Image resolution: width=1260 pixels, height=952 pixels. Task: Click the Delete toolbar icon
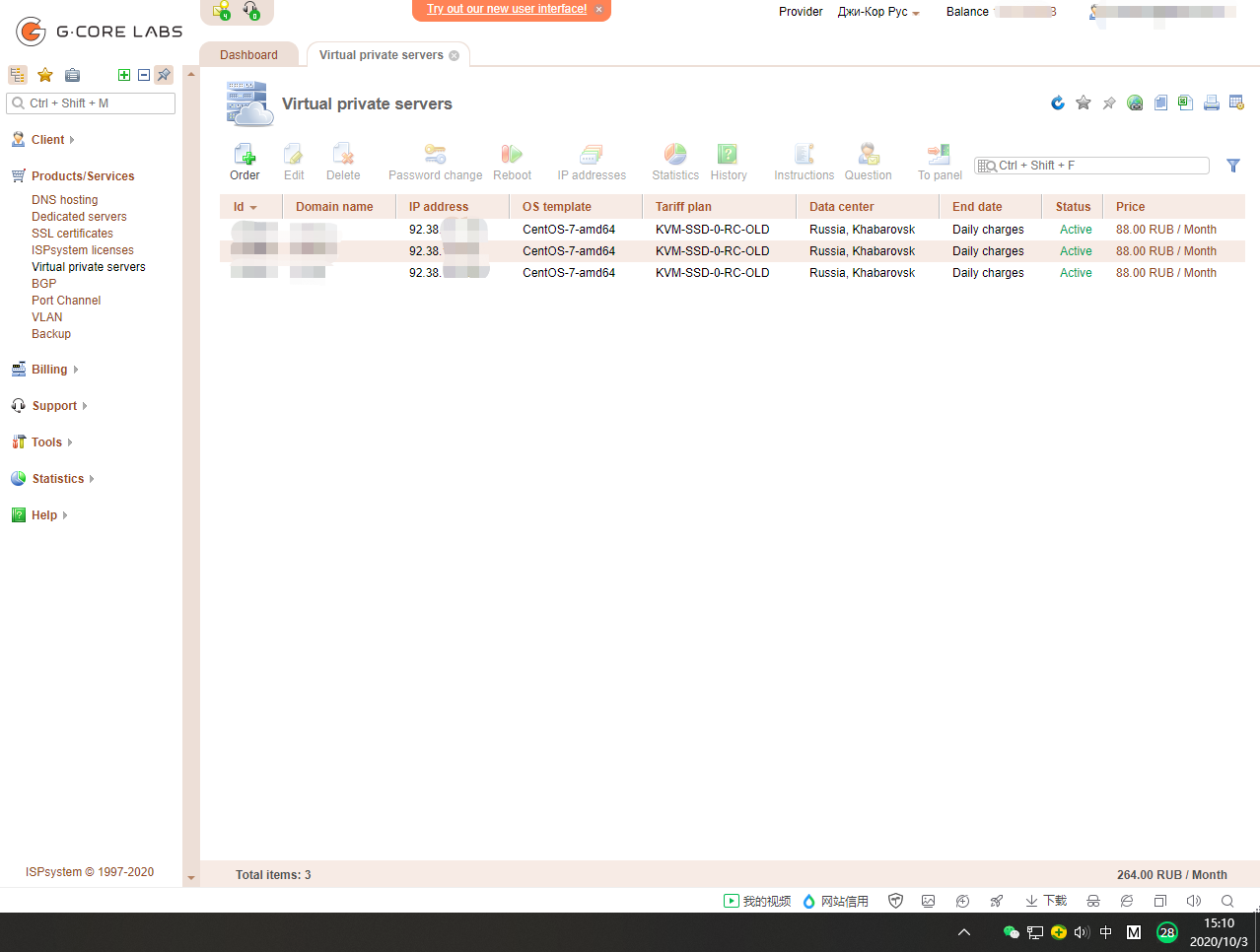[343, 155]
